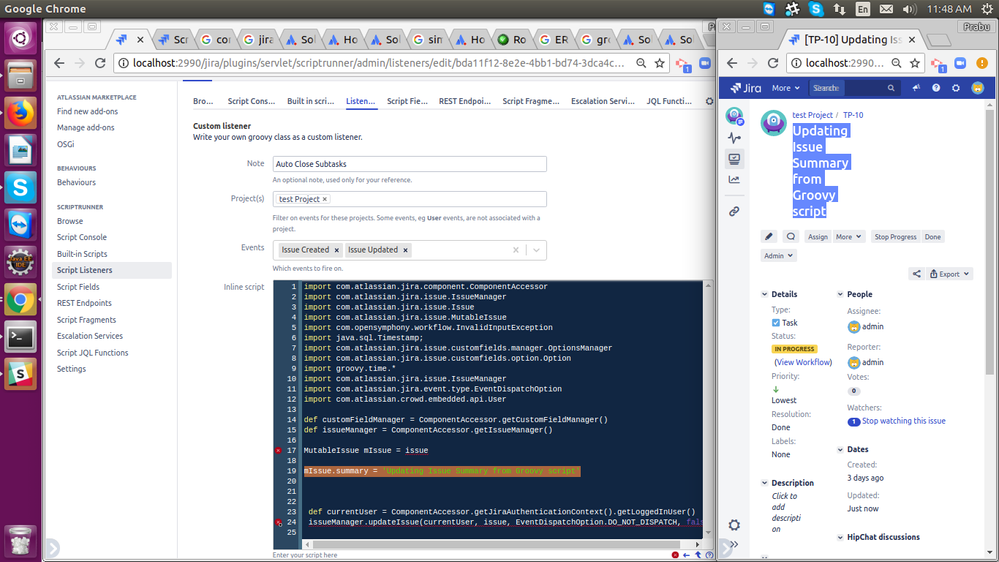Switch to the Script Fie... tab
The width and height of the screenshot is (999, 562).
pos(407,101)
